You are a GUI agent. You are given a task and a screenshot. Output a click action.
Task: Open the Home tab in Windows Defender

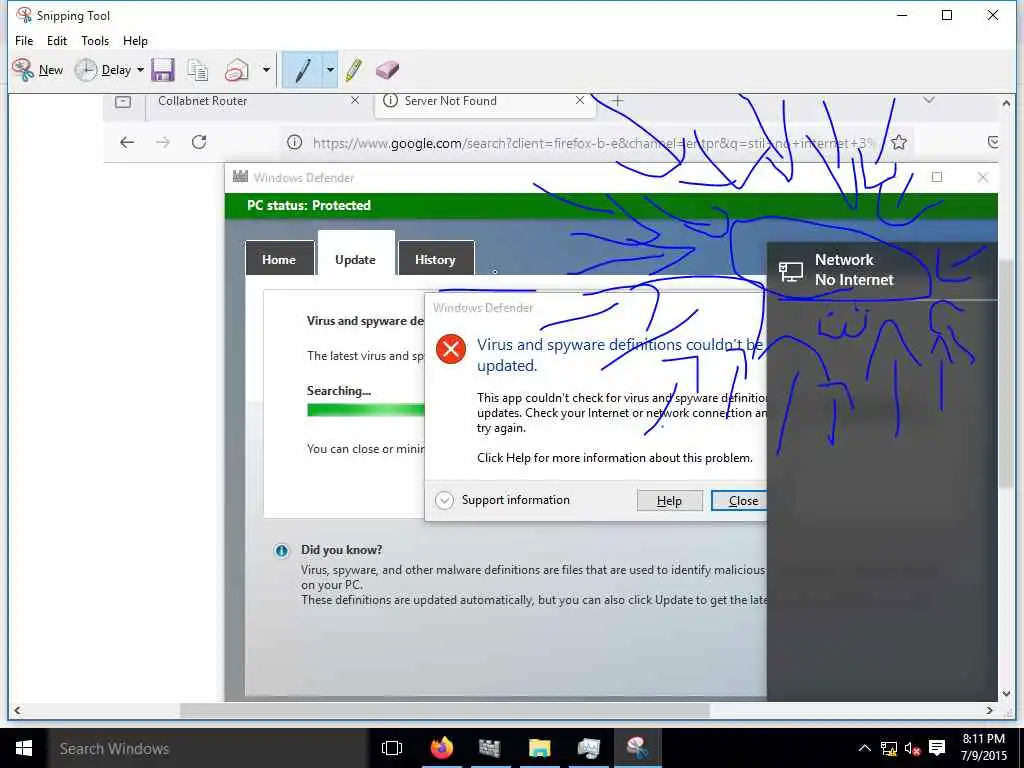279,259
